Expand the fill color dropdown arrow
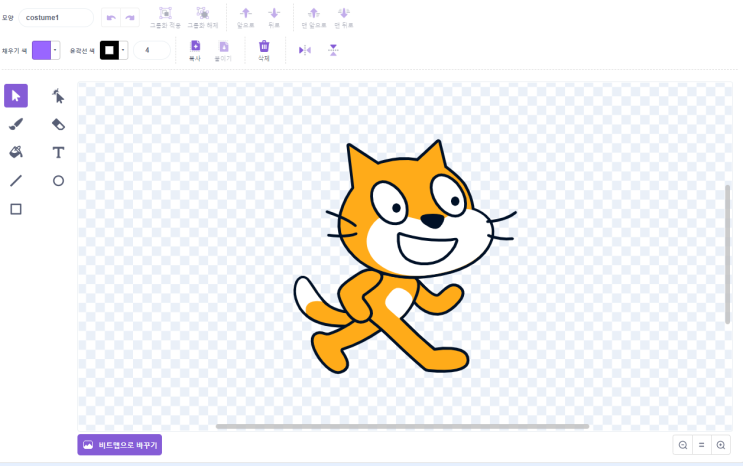743x466 pixels. (55, 50)
